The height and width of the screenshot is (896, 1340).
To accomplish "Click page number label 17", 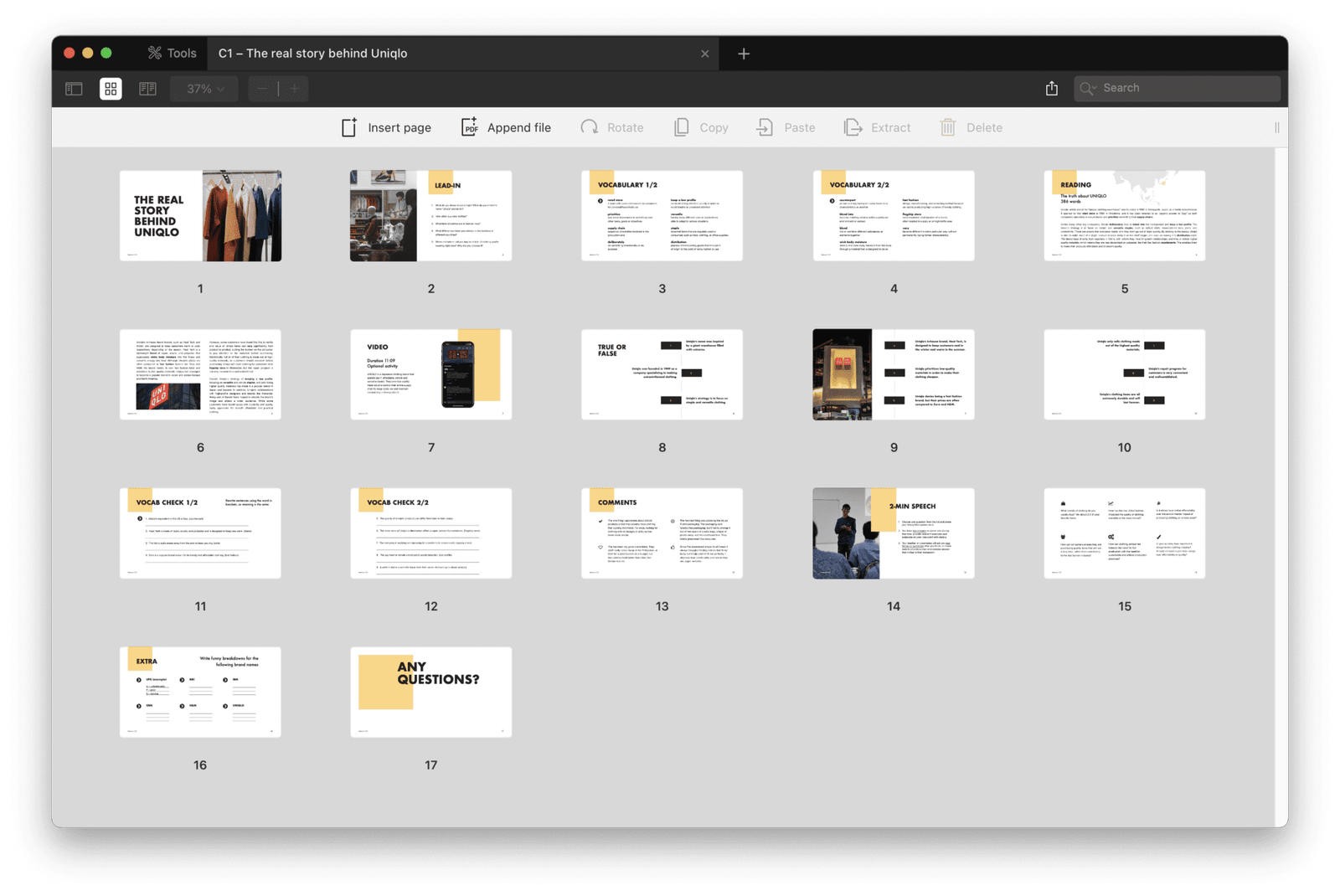I will [x=430, y=765].
